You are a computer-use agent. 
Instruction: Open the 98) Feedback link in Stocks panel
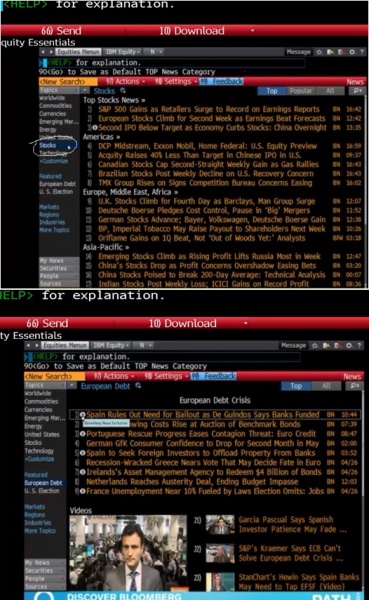click(222, 82)
